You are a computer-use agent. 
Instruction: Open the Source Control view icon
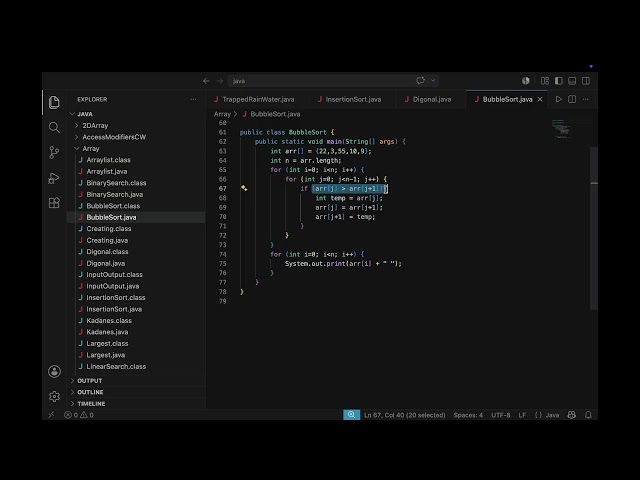54,153
